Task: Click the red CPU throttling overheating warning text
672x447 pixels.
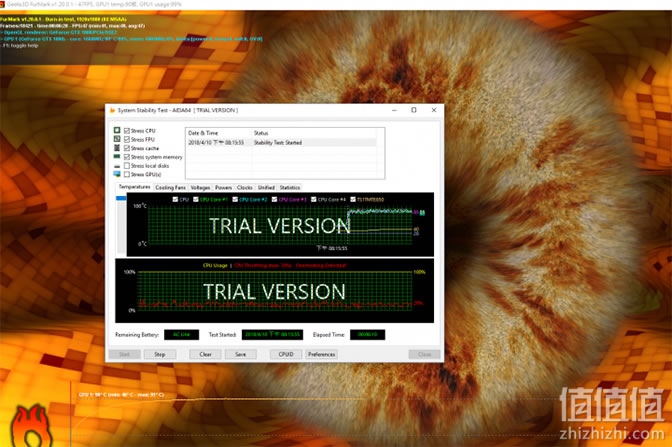Action: pyautogui.click(x=291, y=265)
